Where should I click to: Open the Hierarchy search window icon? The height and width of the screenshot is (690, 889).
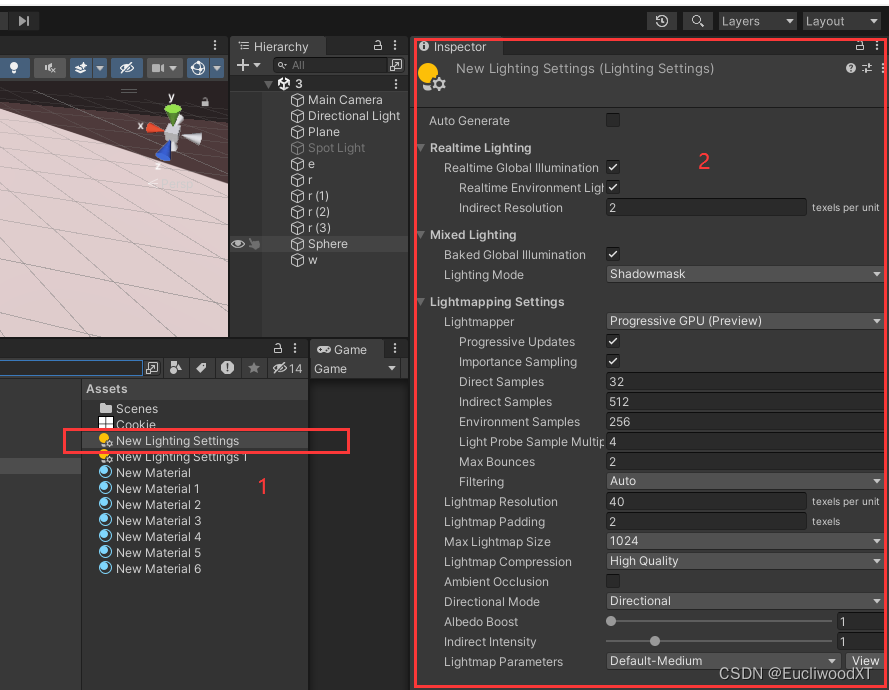(396, 65)
